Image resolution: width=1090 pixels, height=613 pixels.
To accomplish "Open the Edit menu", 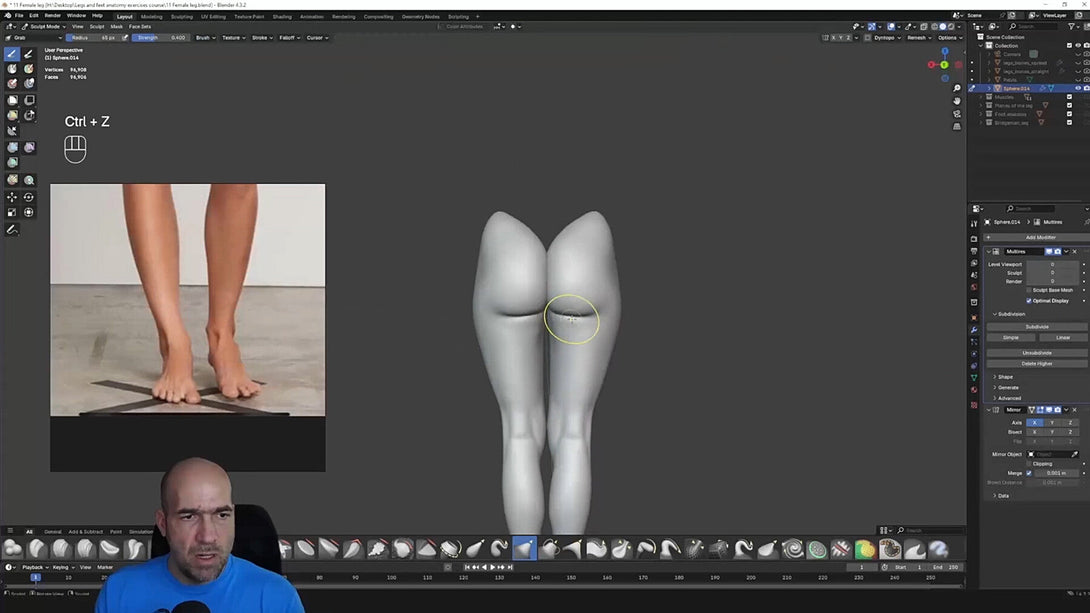I will (33, 15).
